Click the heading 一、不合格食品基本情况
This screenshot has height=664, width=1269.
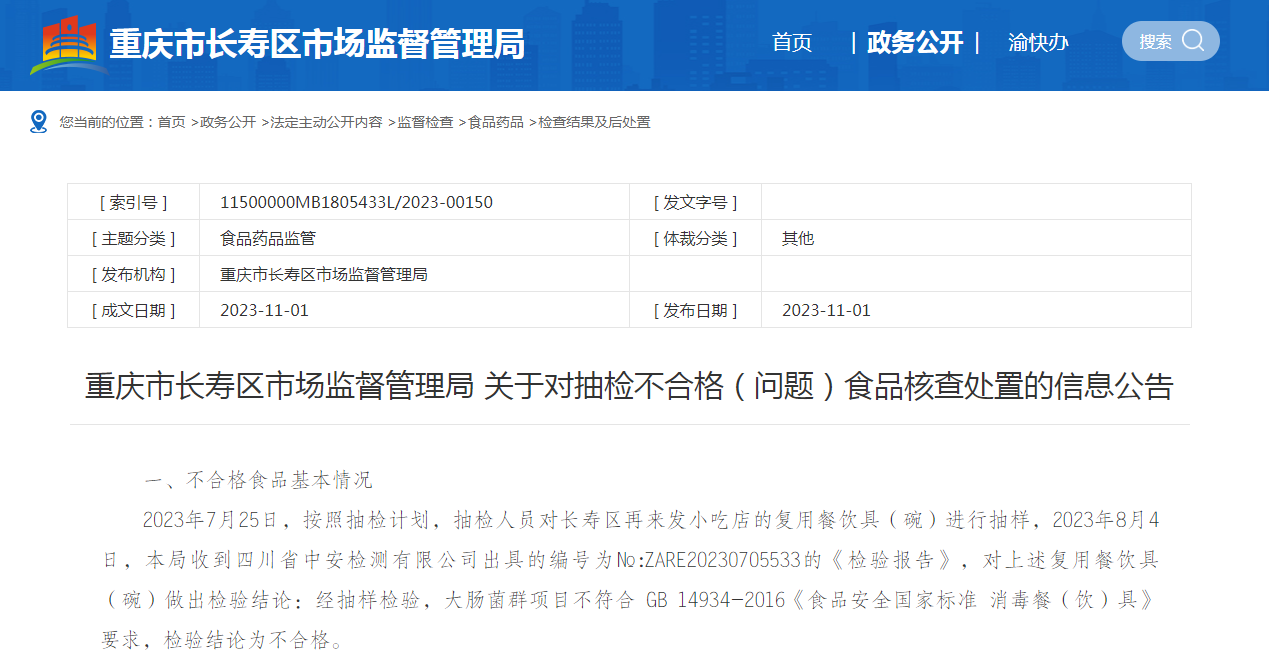[x=258, y=480]
